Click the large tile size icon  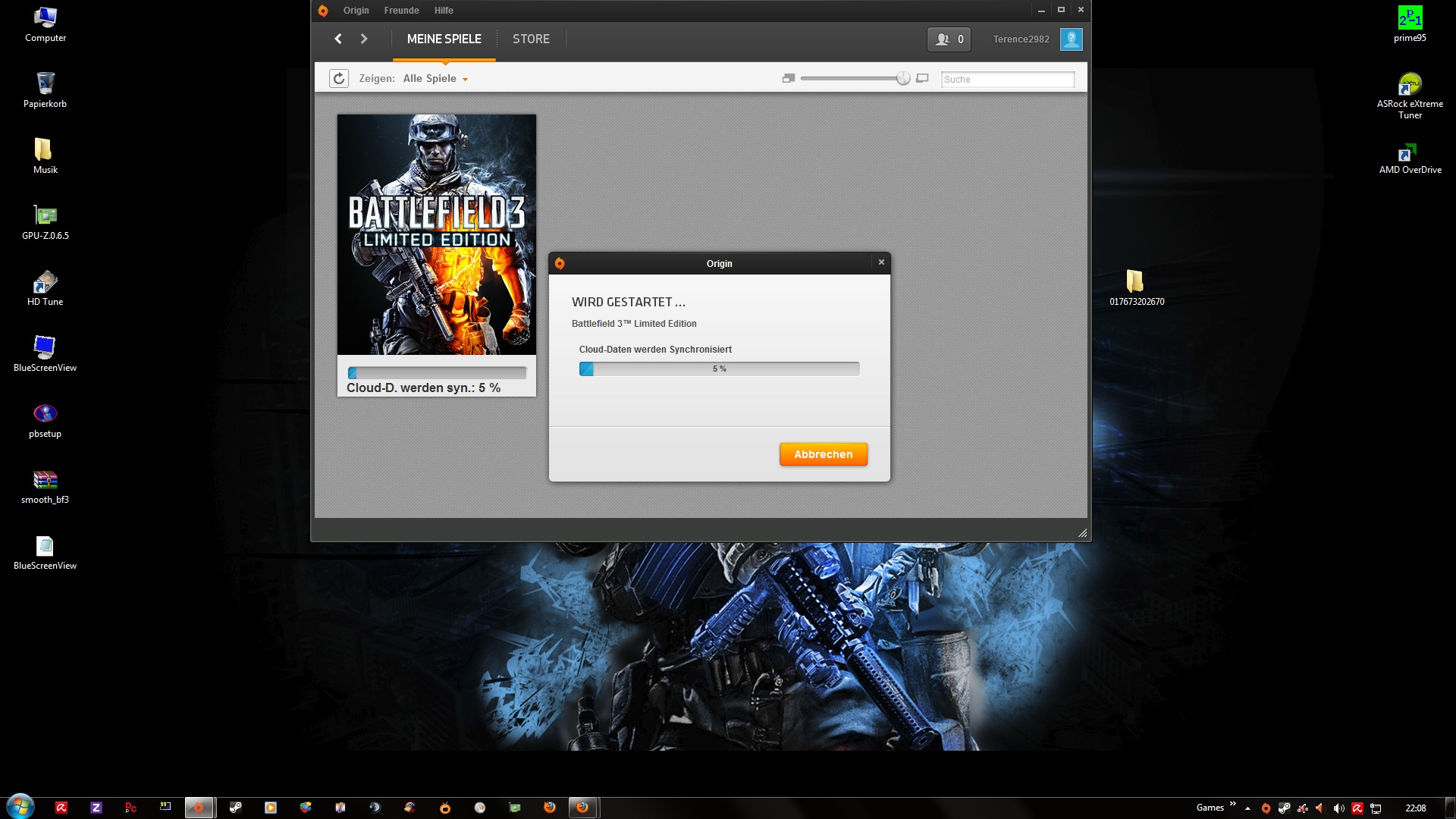[x=922, y=78]
